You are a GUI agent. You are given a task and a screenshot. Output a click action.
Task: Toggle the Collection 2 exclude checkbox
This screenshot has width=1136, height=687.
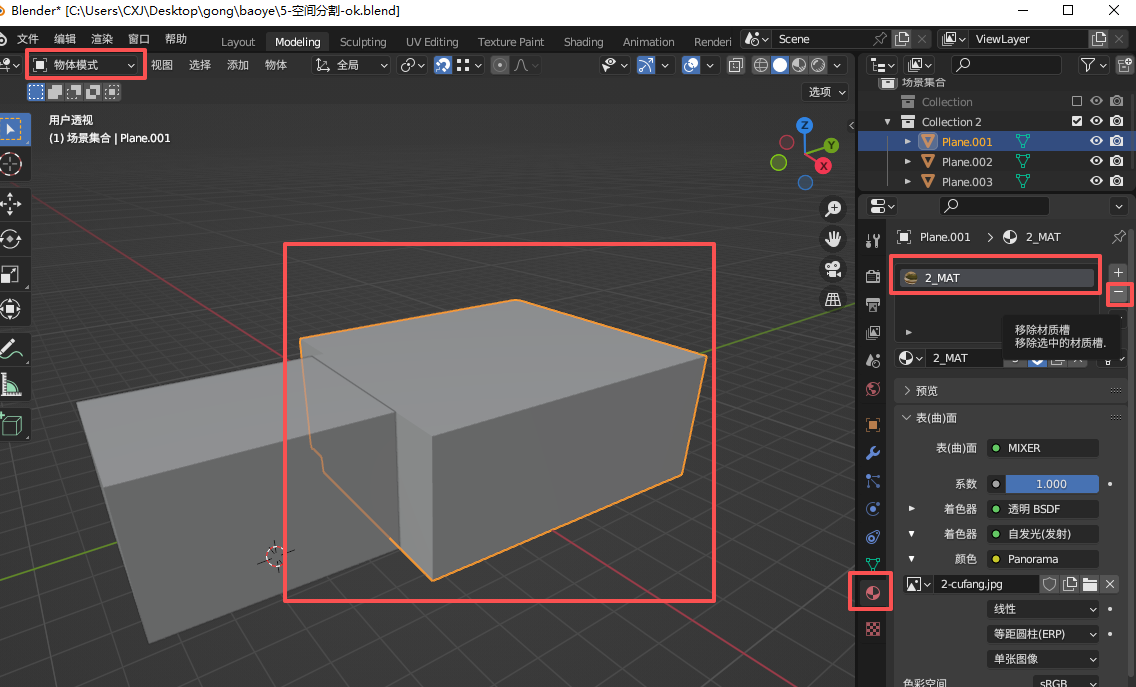click(1077, 122)
